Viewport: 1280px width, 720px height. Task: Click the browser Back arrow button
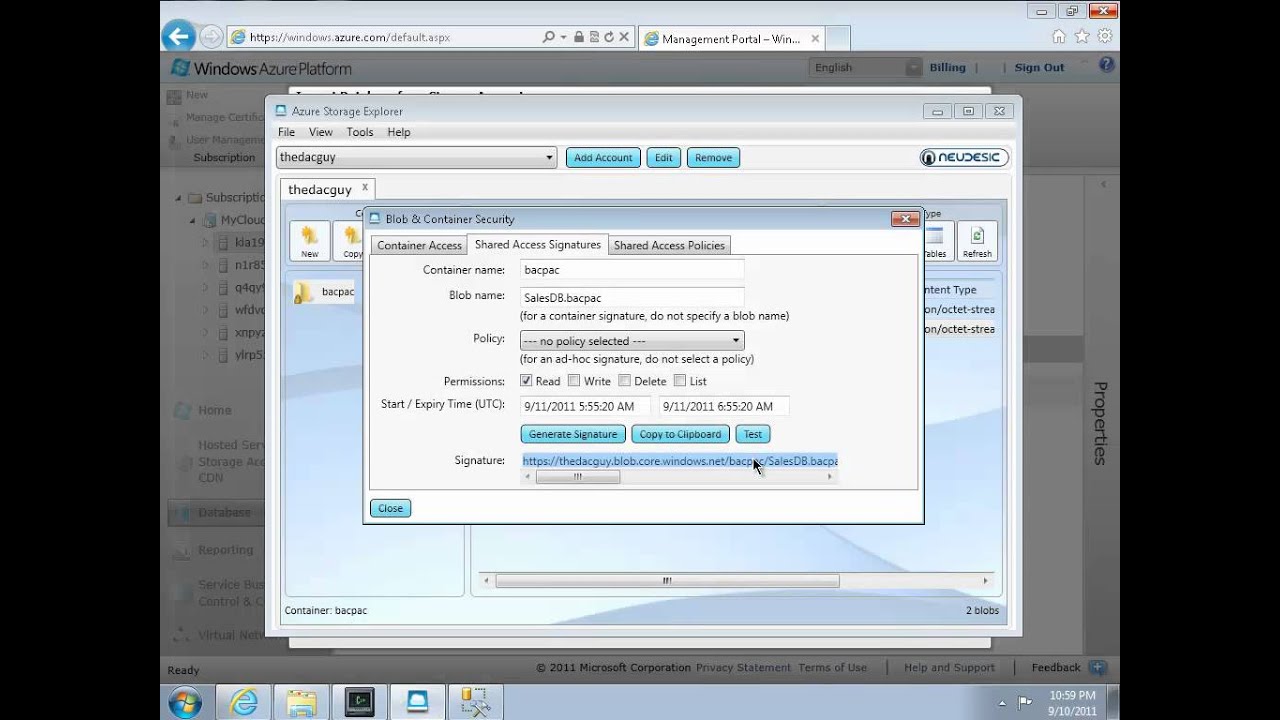179,37
